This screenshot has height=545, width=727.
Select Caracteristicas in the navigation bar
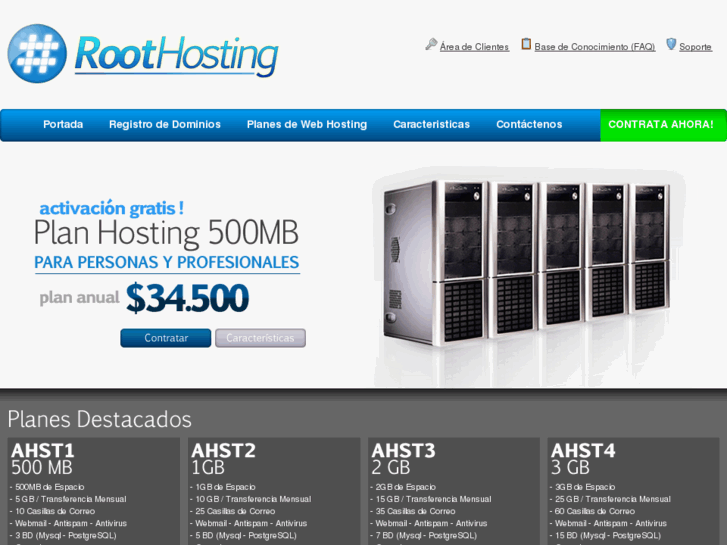pyautogui.click(x=431, y=124)
